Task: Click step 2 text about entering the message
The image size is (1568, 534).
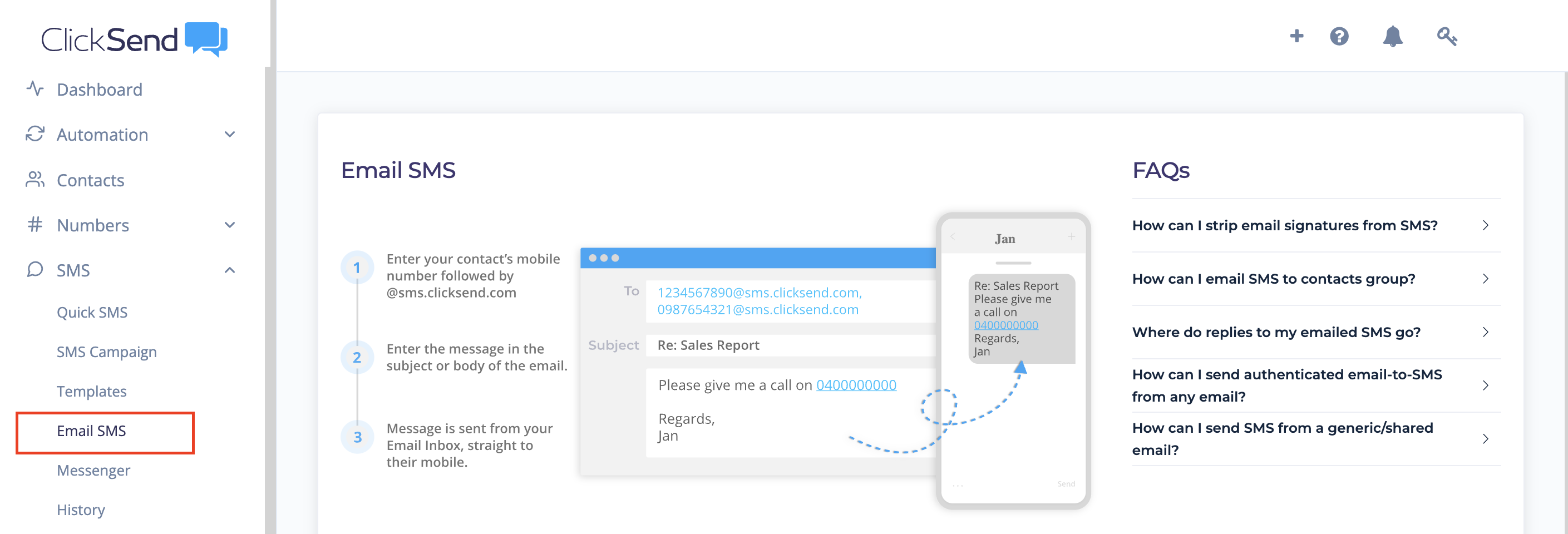Action: point(477,357)
